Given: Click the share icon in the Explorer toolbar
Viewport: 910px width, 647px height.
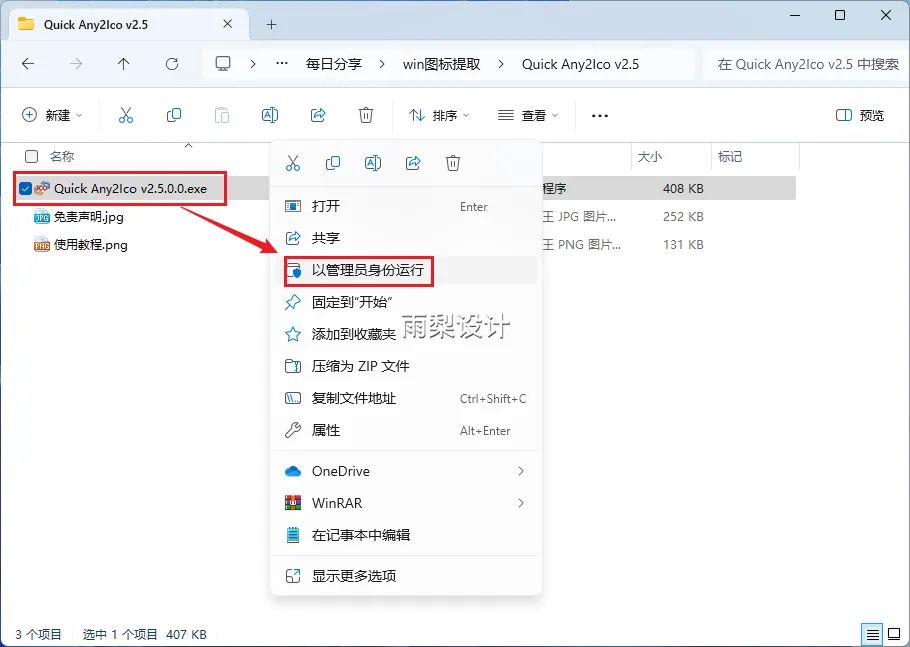Looking at the screenshot, I should [318, 115].
